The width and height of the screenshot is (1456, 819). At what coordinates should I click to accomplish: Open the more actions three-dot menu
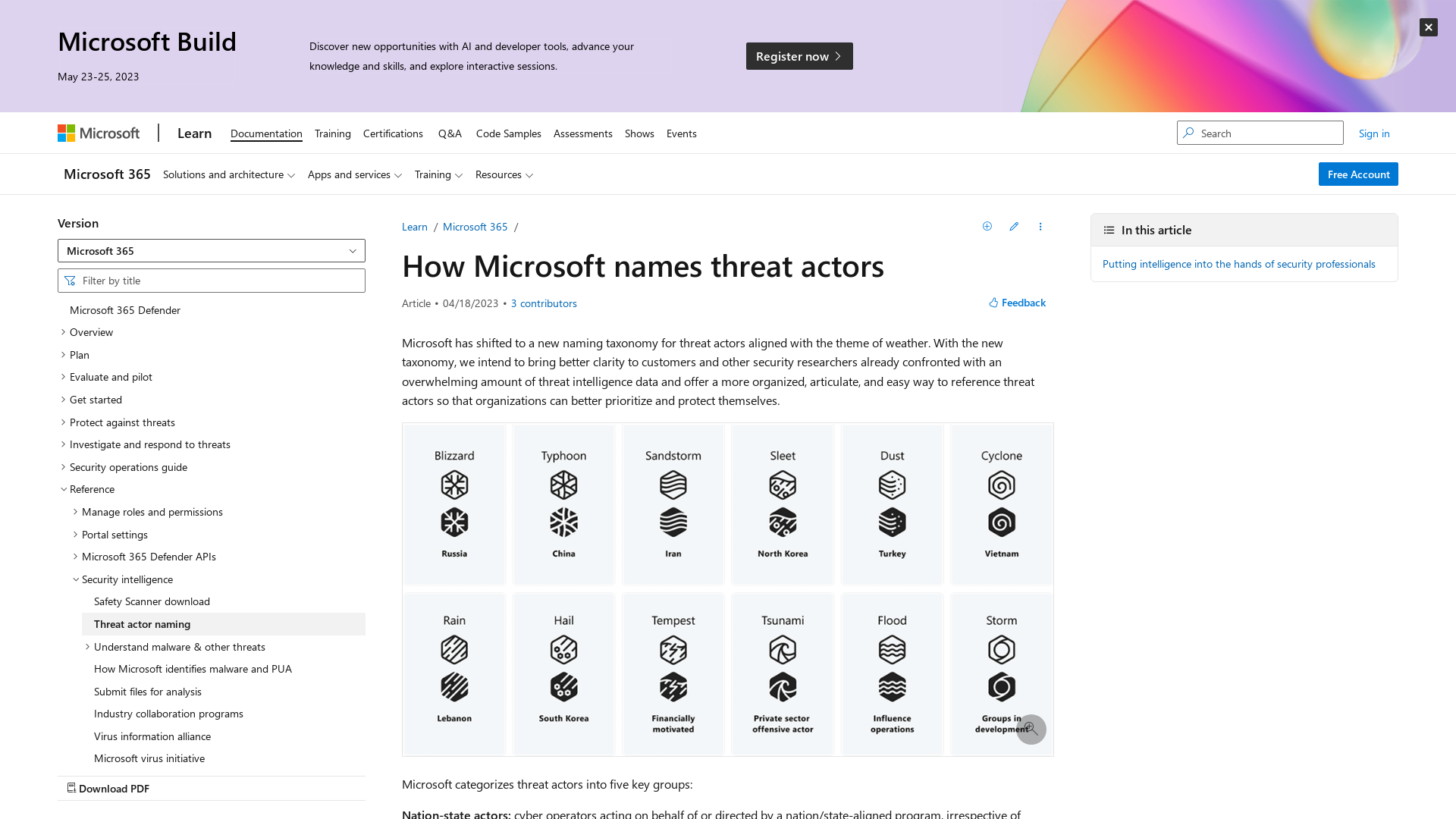click(1040, 226)
